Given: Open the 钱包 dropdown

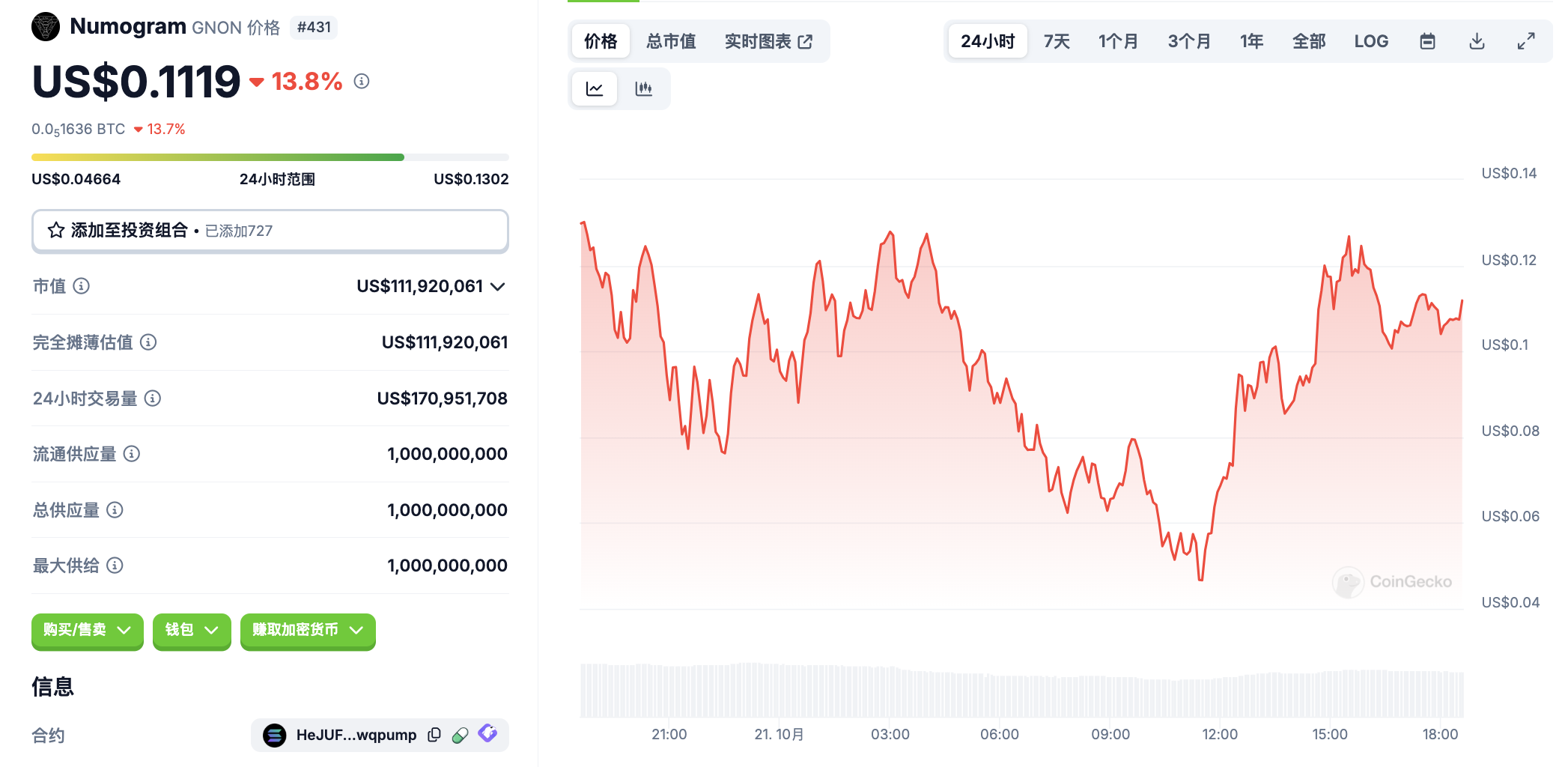Looking at the screenshot, I should tap(192, 631).
